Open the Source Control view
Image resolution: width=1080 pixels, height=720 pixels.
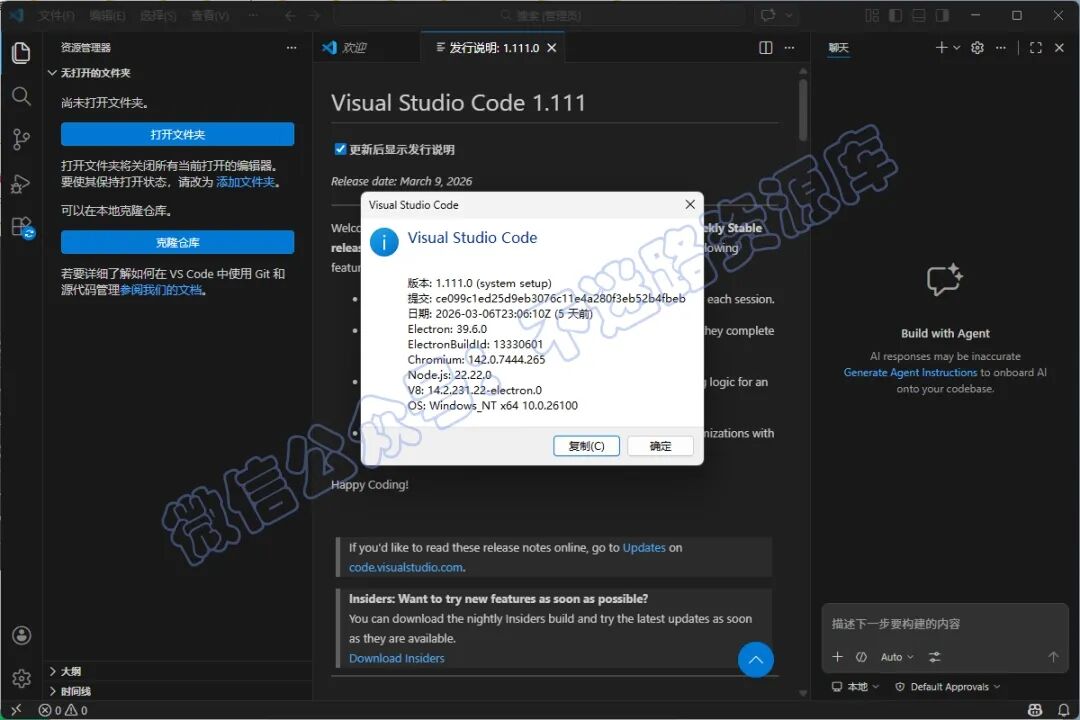click(21, 140)
